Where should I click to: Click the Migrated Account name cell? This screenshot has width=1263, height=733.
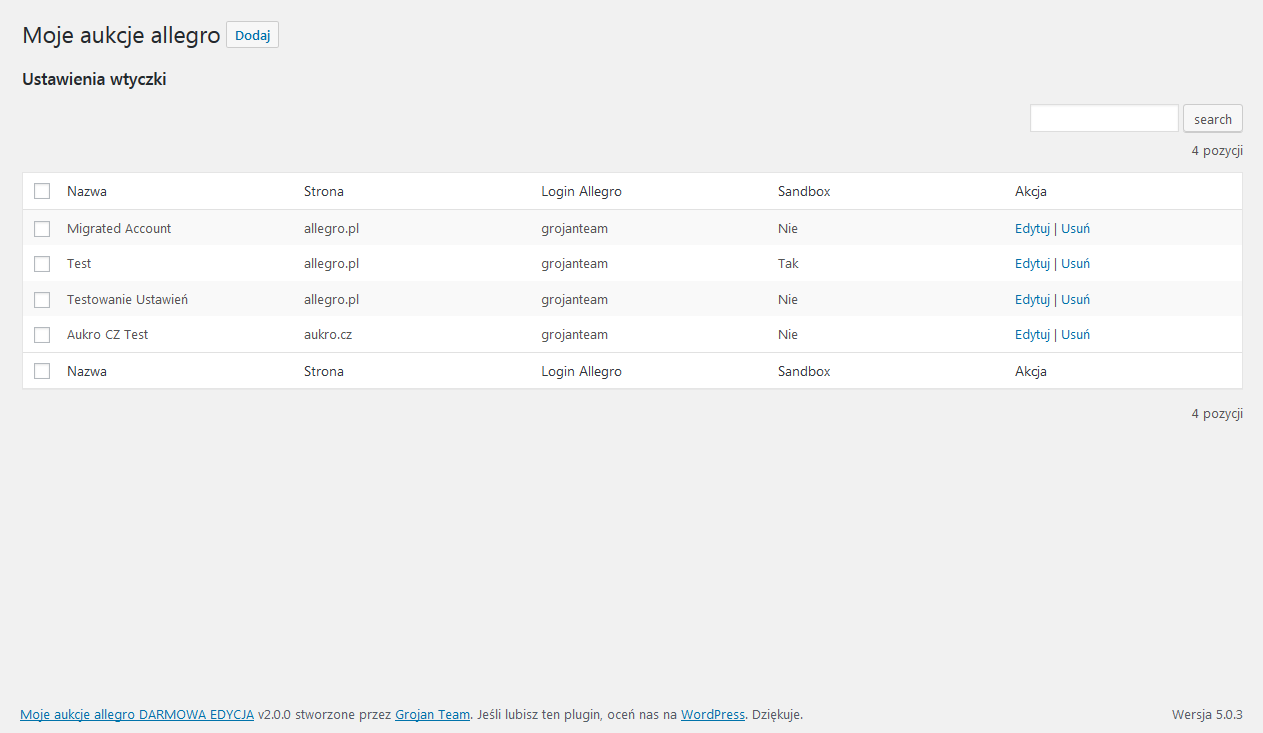tap(119, 228)
